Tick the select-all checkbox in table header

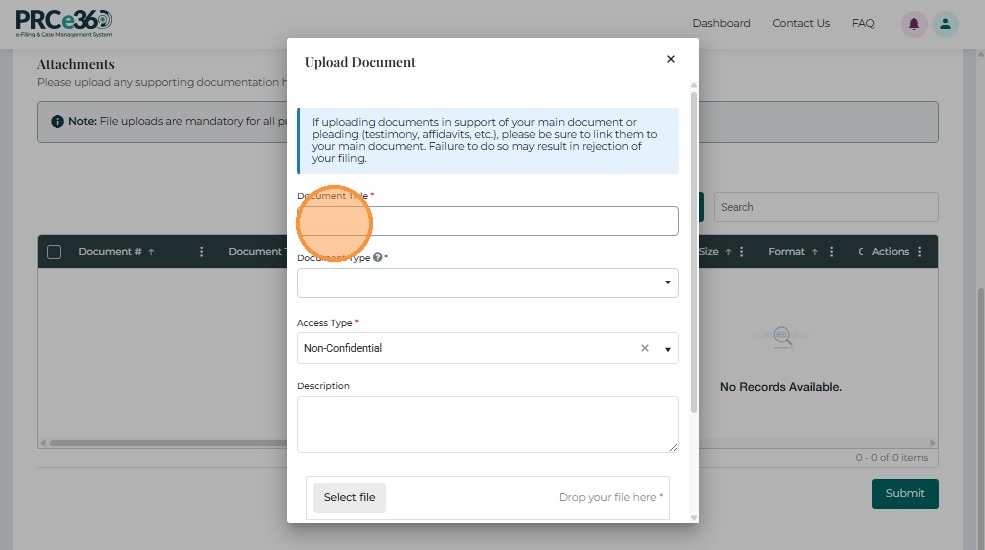click(54, 252)
